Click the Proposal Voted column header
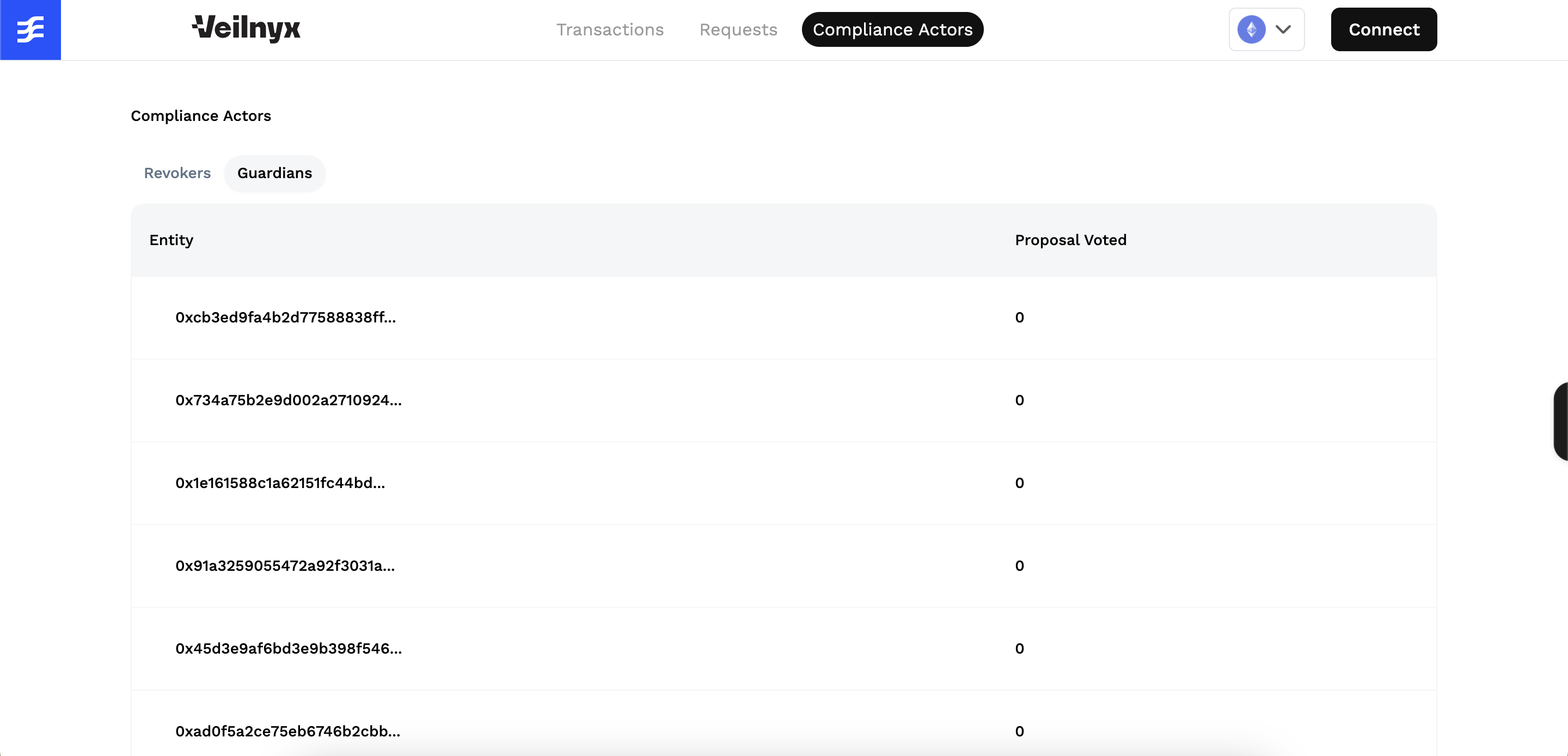The image size is (1568, 756). tap(1070, 240)
